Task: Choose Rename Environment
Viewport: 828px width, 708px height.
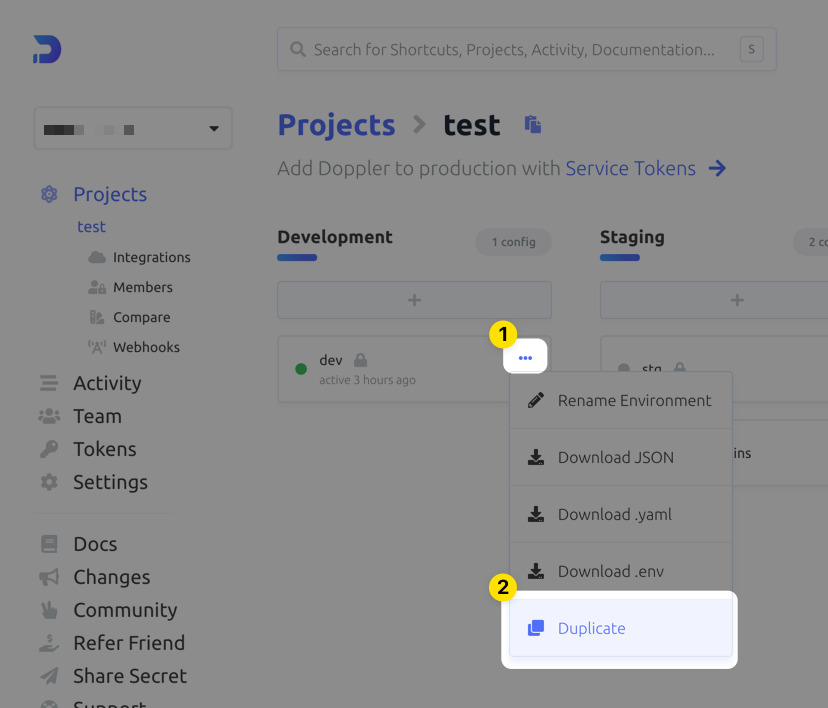Action: (621, 401)
